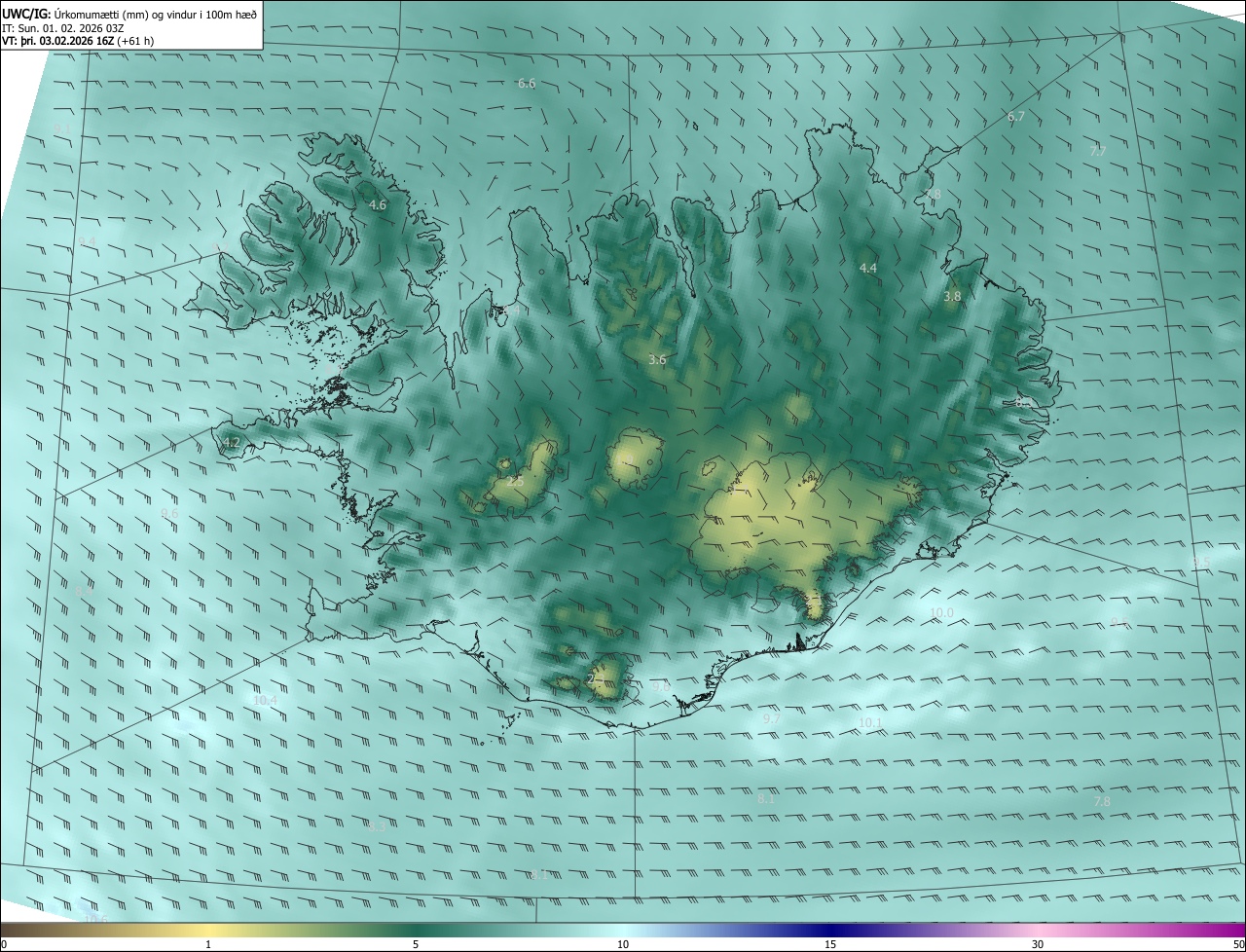Select the 2.5 value on the western glacier
The width and height of the screenshot is (1246, 952).
point(515,481)
